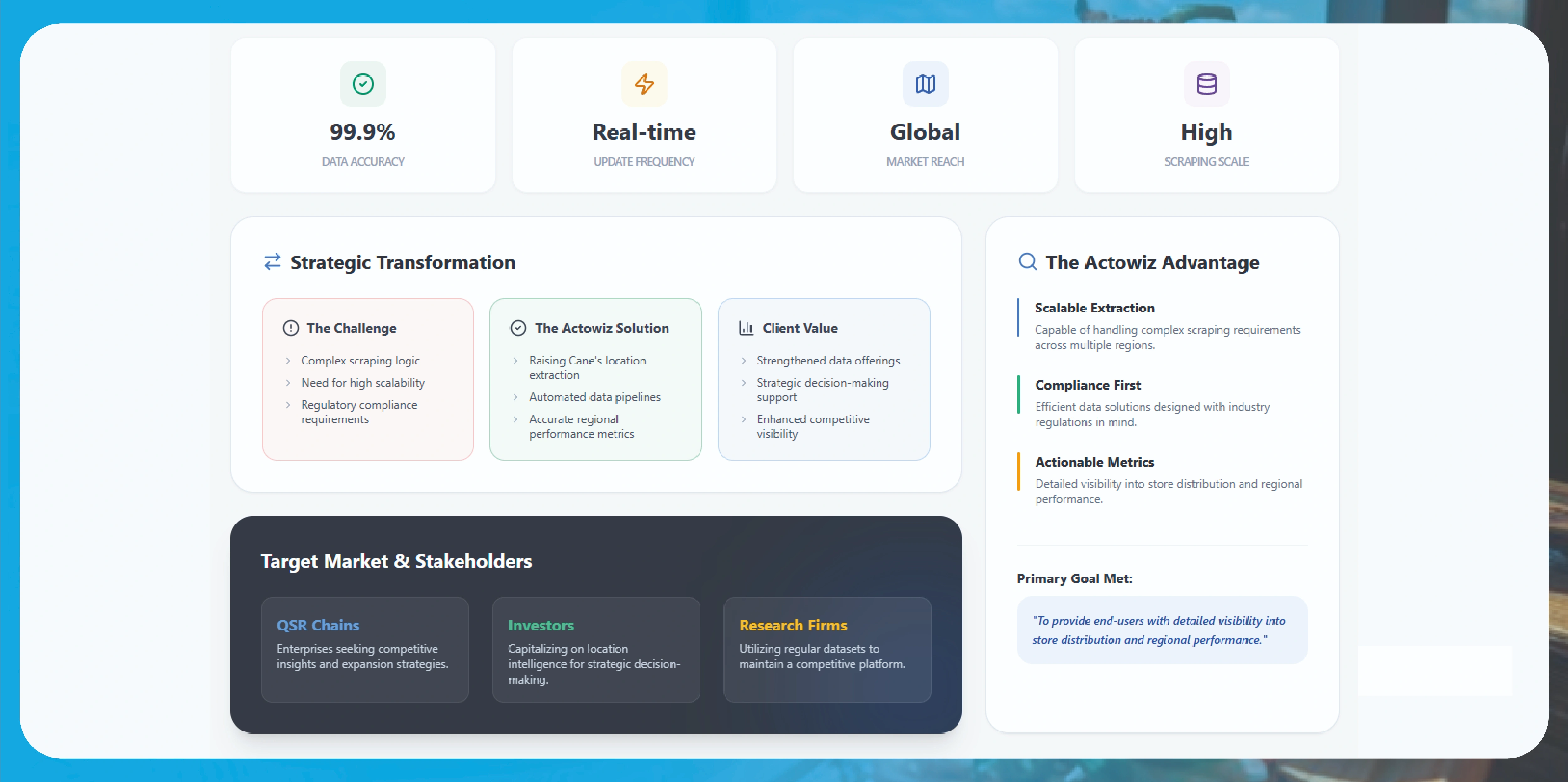
Task: Click the Need for high scalability item
Action: click(x=363, y=382)
